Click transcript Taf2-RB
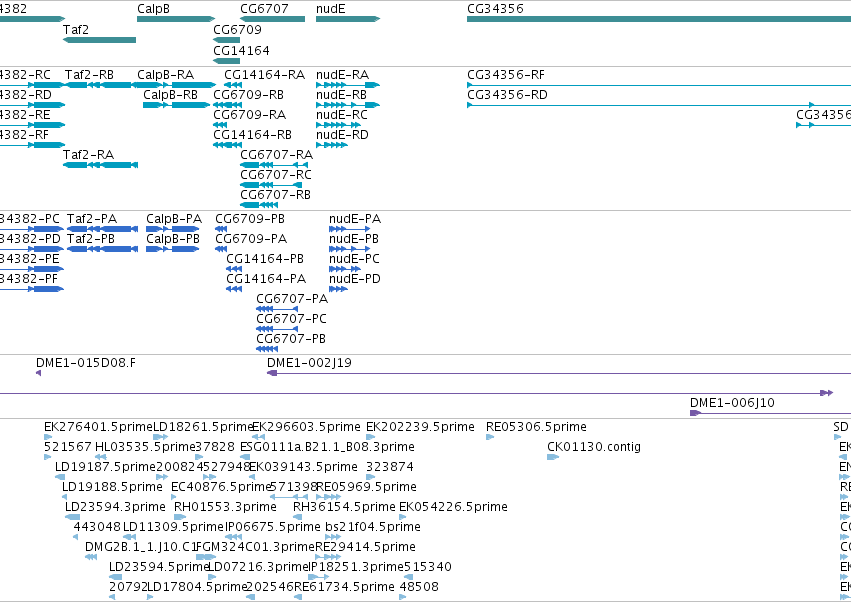The width and height of the screenshot is (851, 602). [x=98, y=85]
